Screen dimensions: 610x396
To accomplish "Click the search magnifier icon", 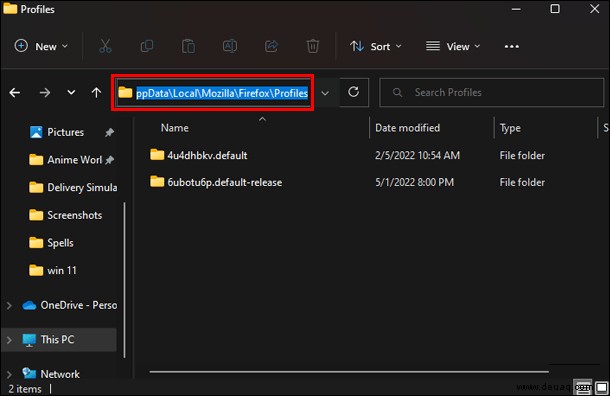I will [x=397, y=93].
